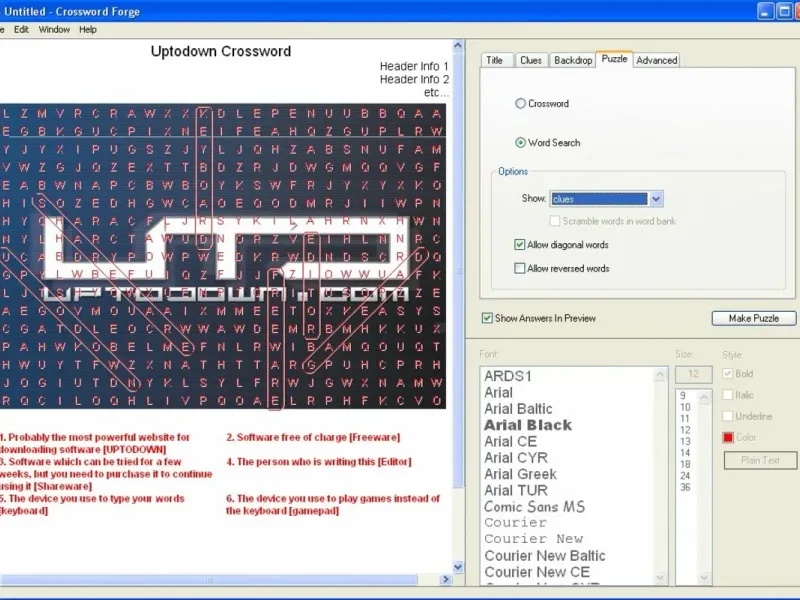This screenshot has width=800, height=600.
Task: Open the Show dropdown list
Action: (x=656, y=199)
